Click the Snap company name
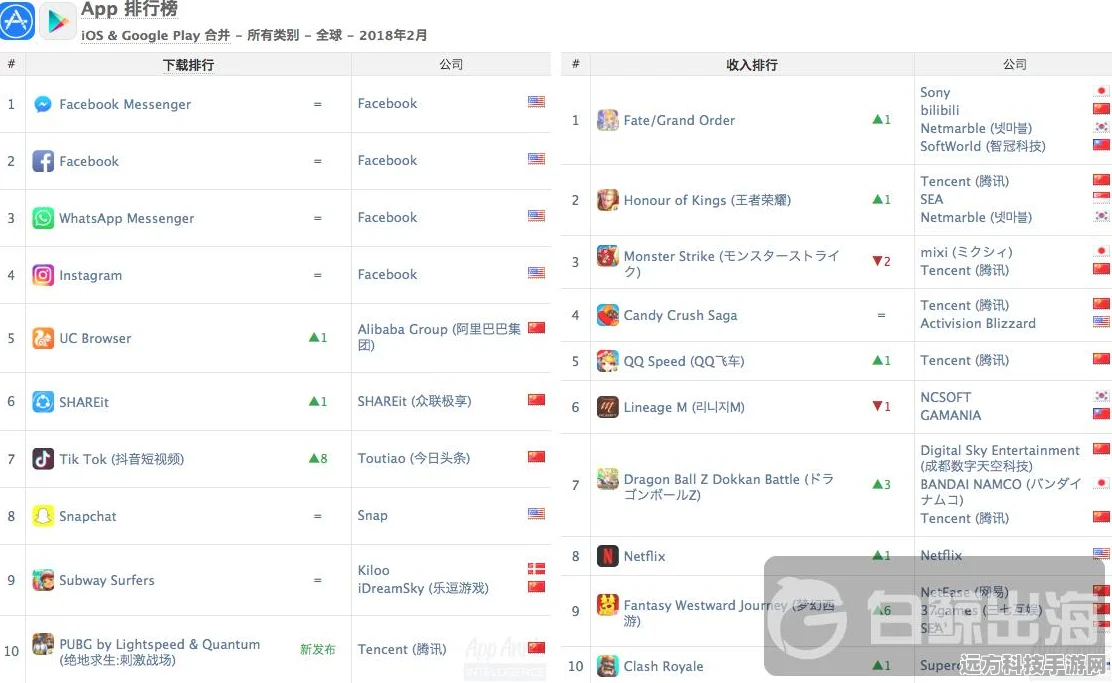The height and width of the screenshot is (683, 1112). click(372, 516)
